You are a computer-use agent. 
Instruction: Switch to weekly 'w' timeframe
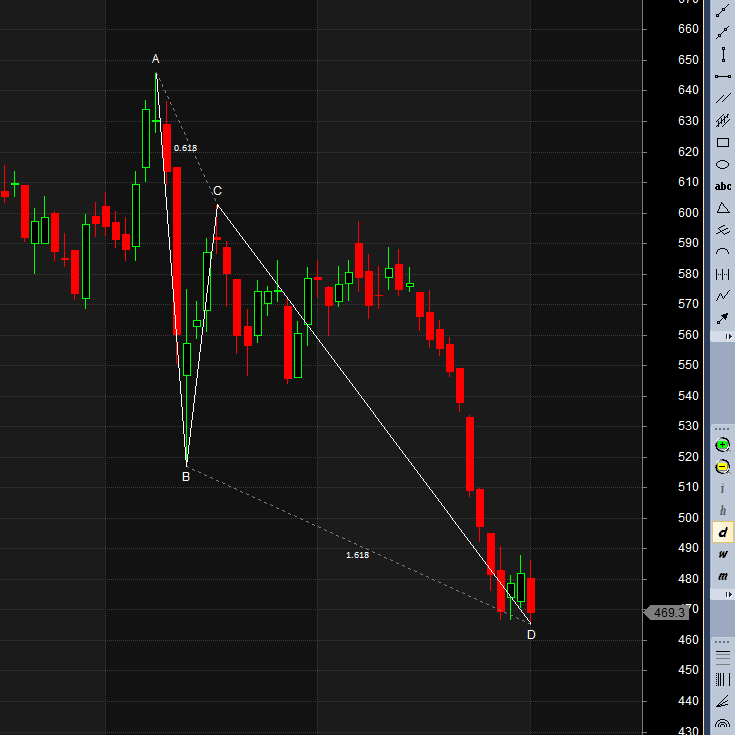coord(722,554)
